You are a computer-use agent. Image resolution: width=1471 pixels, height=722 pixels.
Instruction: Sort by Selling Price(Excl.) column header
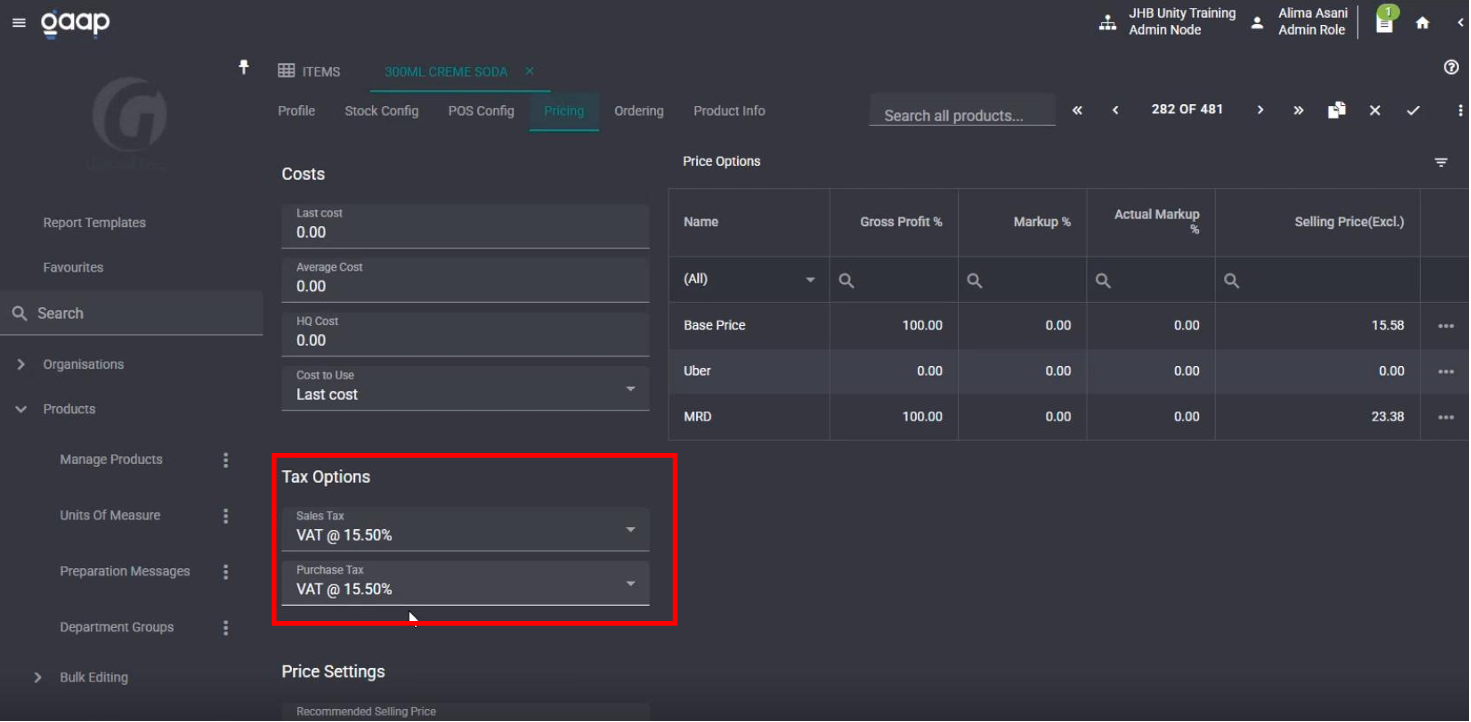pyautogui.click(x=1349, y=222)
